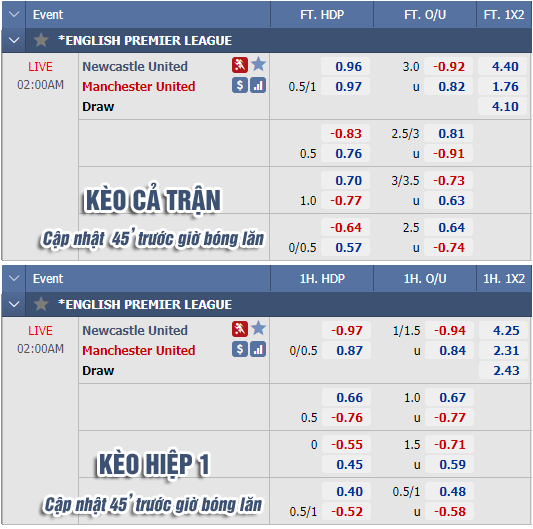Click the red live-stream icon in first-half match row

[x=240, y=329]
